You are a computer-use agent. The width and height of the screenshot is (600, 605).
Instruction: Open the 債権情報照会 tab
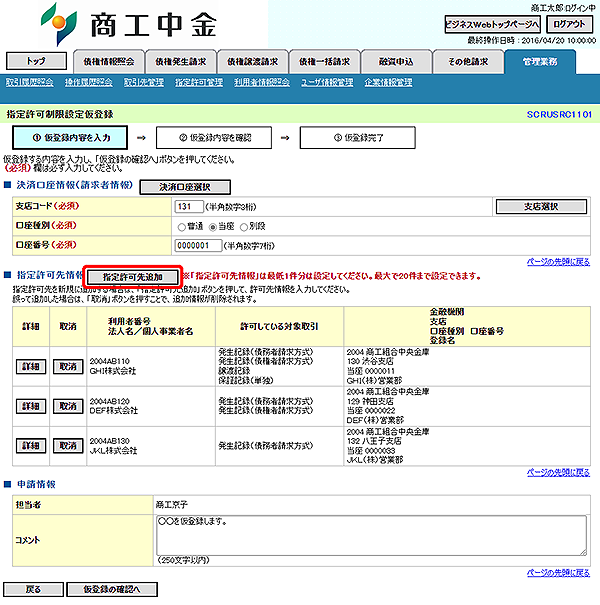click(x=109, y=62)
